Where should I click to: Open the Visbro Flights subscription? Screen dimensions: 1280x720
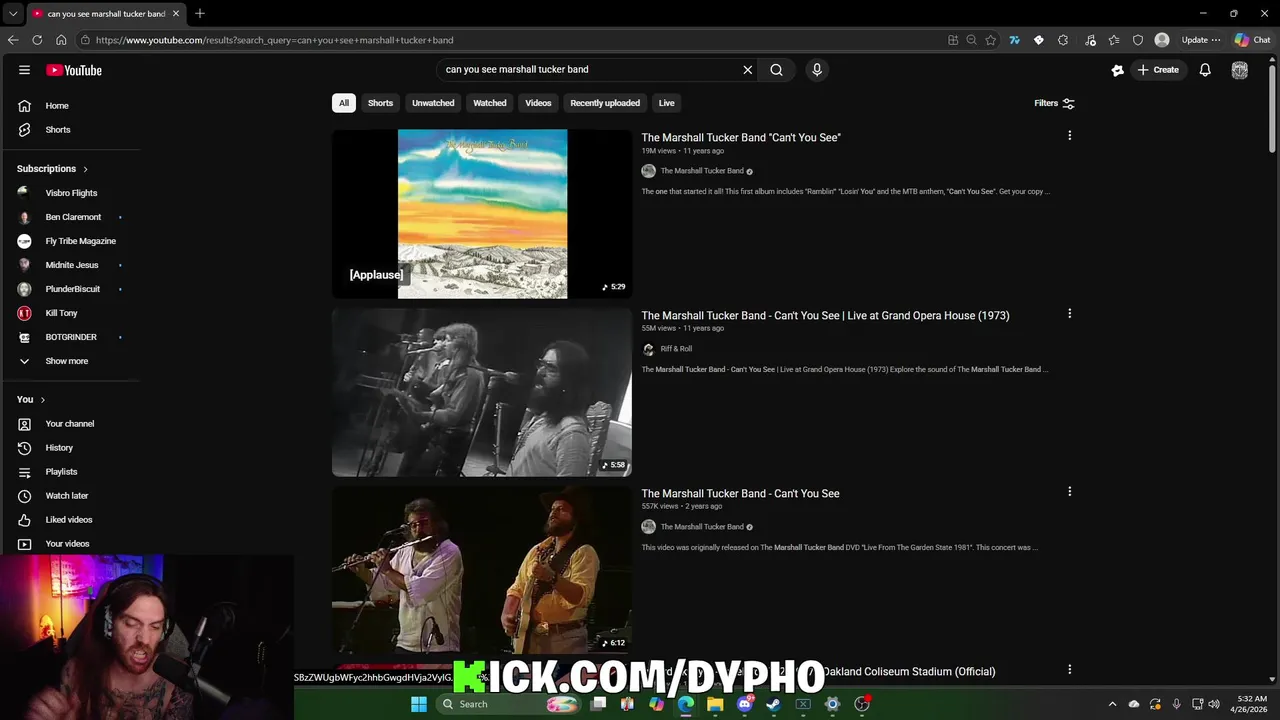coord(70,193)
